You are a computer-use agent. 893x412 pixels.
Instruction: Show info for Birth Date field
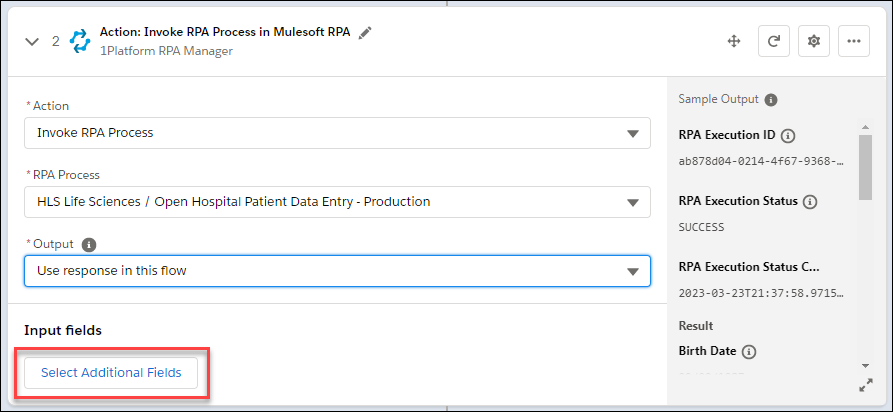[x=749, y=352]
